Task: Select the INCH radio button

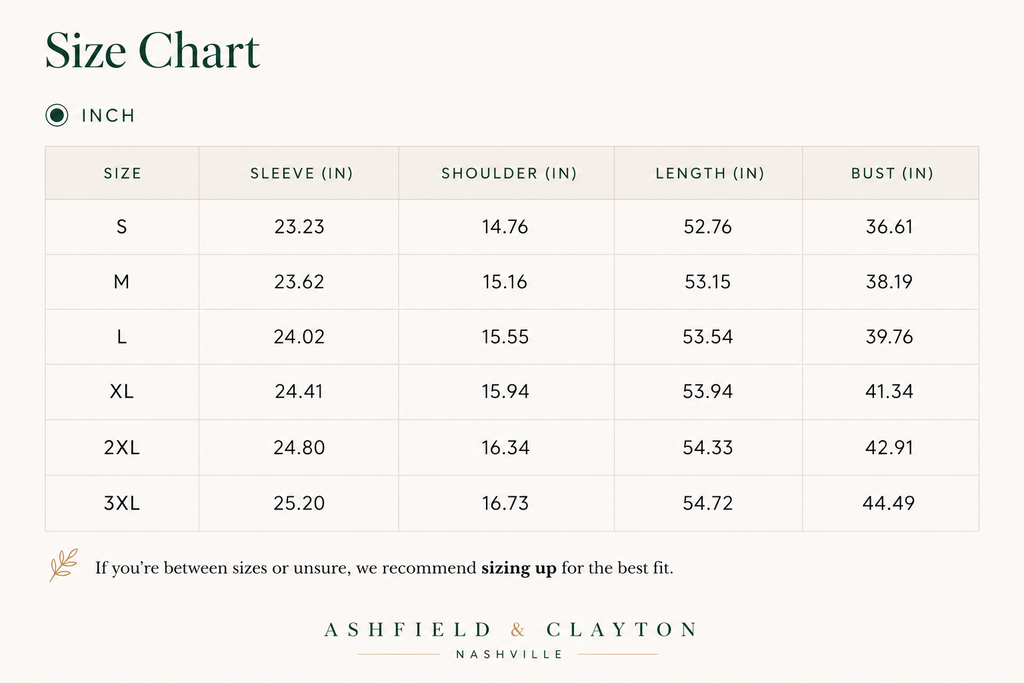Action: [57, 116]
